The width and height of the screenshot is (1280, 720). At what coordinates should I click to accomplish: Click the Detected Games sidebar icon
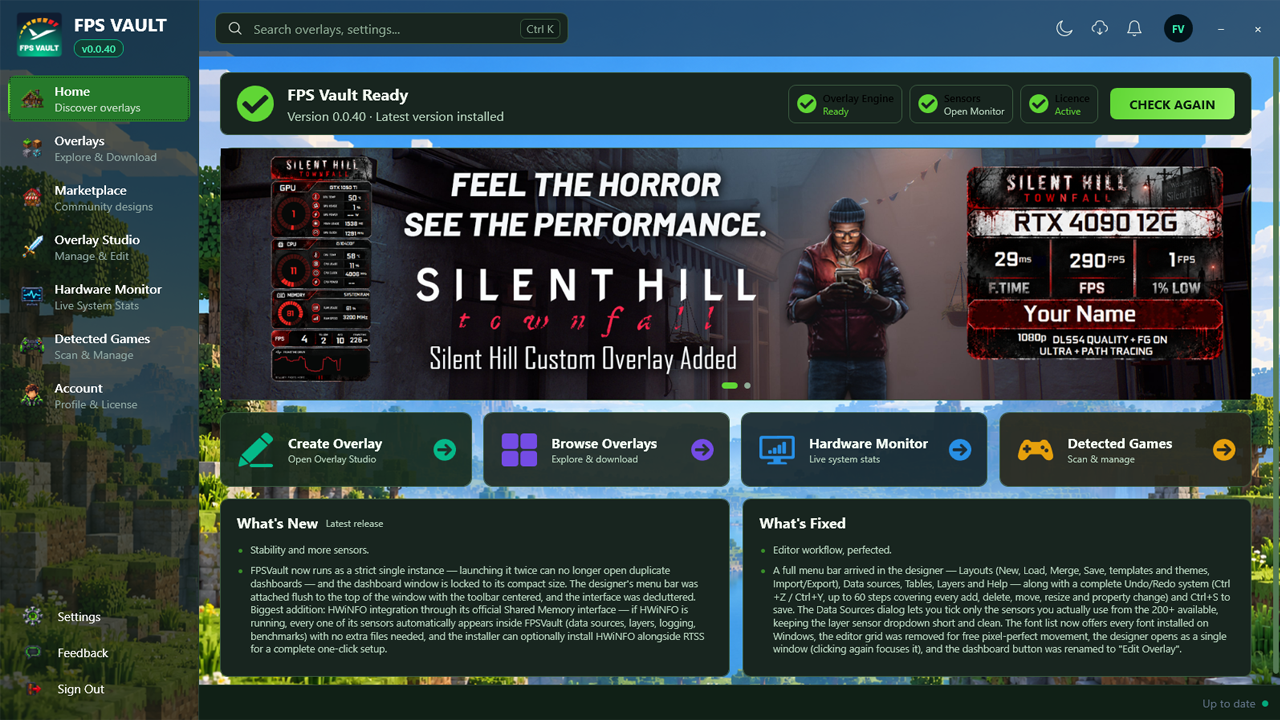[33, 347]
